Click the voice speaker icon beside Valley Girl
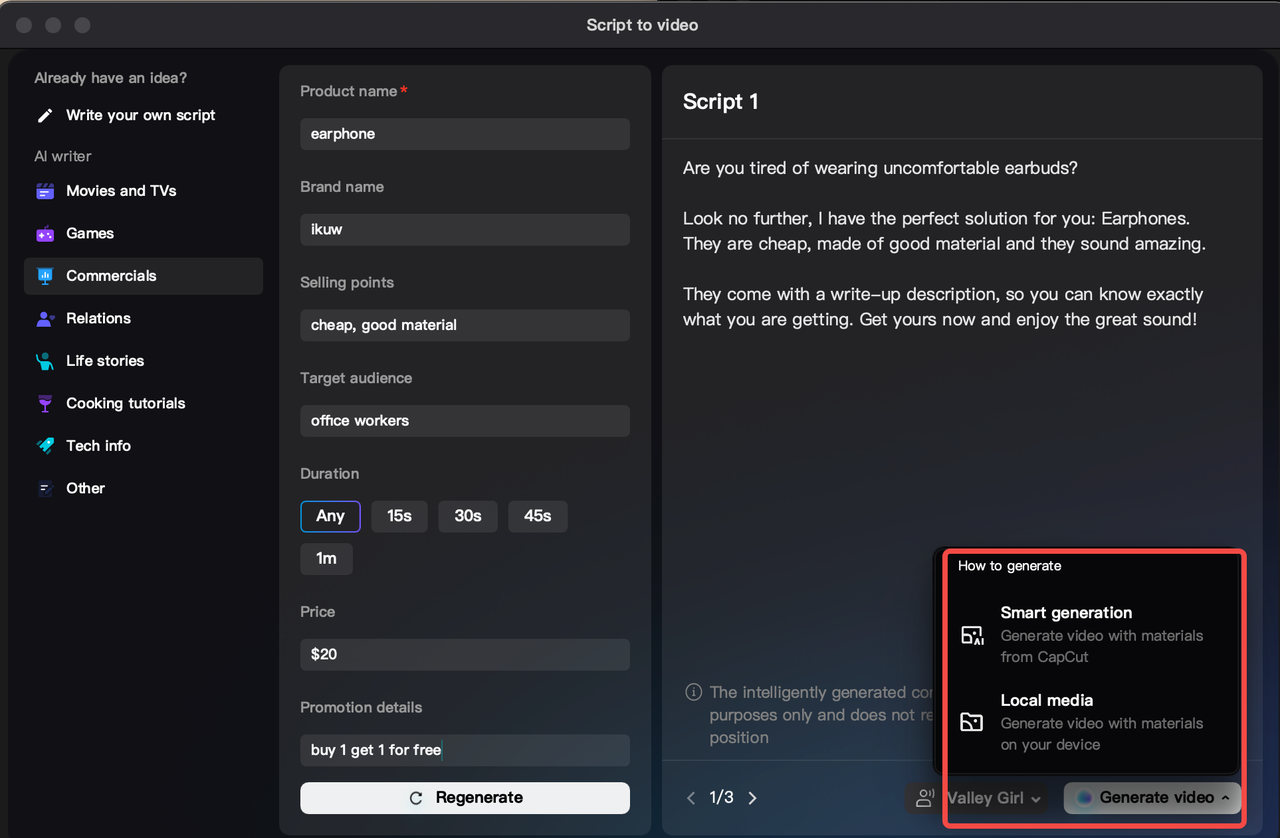Viewport: 1280px width, 838px height. [x=923, y=797]
